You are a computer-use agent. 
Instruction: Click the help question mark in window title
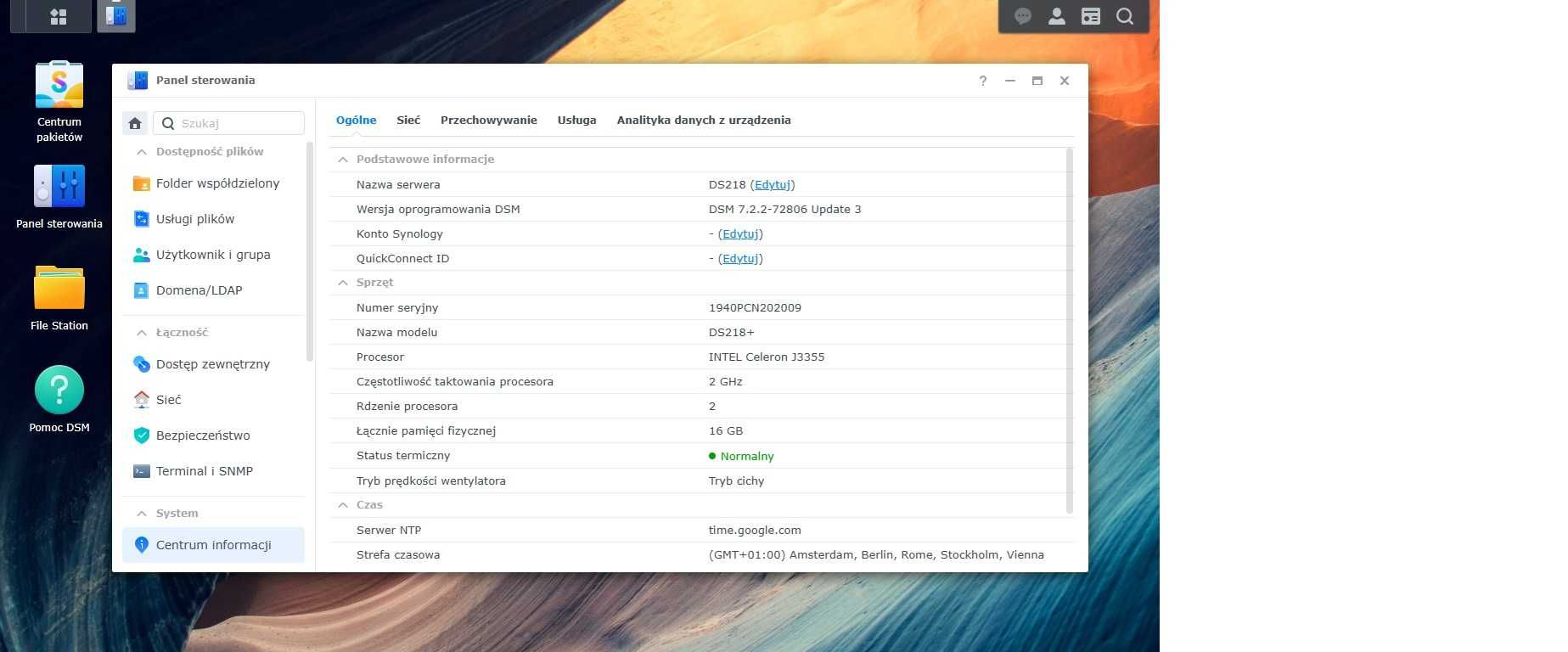click(983, 81)
